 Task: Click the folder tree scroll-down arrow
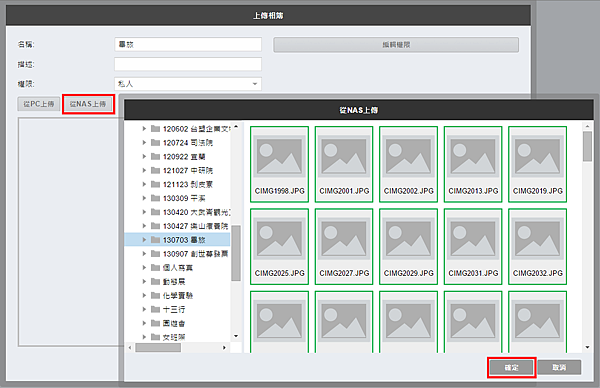[236, 336]
